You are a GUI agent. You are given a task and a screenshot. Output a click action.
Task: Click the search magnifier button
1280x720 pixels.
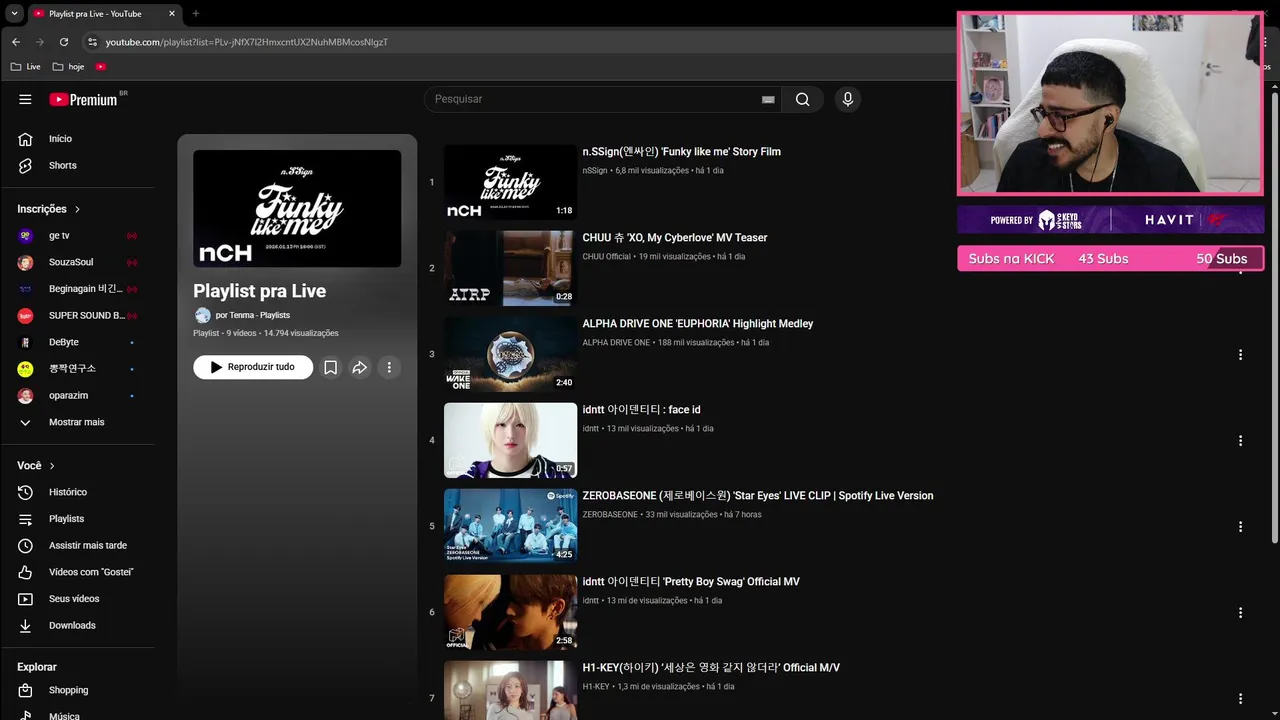803,99
